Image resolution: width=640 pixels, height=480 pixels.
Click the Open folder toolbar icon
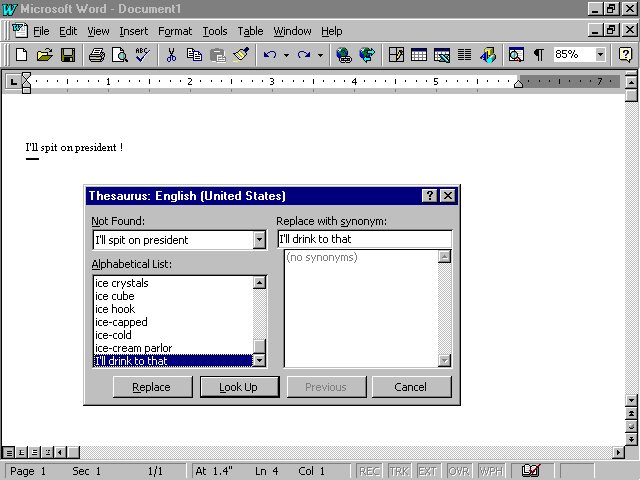pyautogui.click(x=44, y=55)
